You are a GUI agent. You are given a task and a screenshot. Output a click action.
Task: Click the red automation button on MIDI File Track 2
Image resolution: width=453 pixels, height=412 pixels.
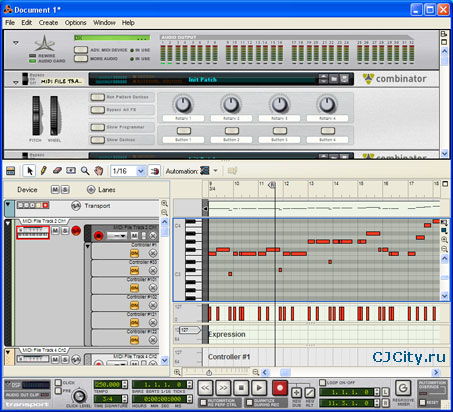tap(76, 230)
